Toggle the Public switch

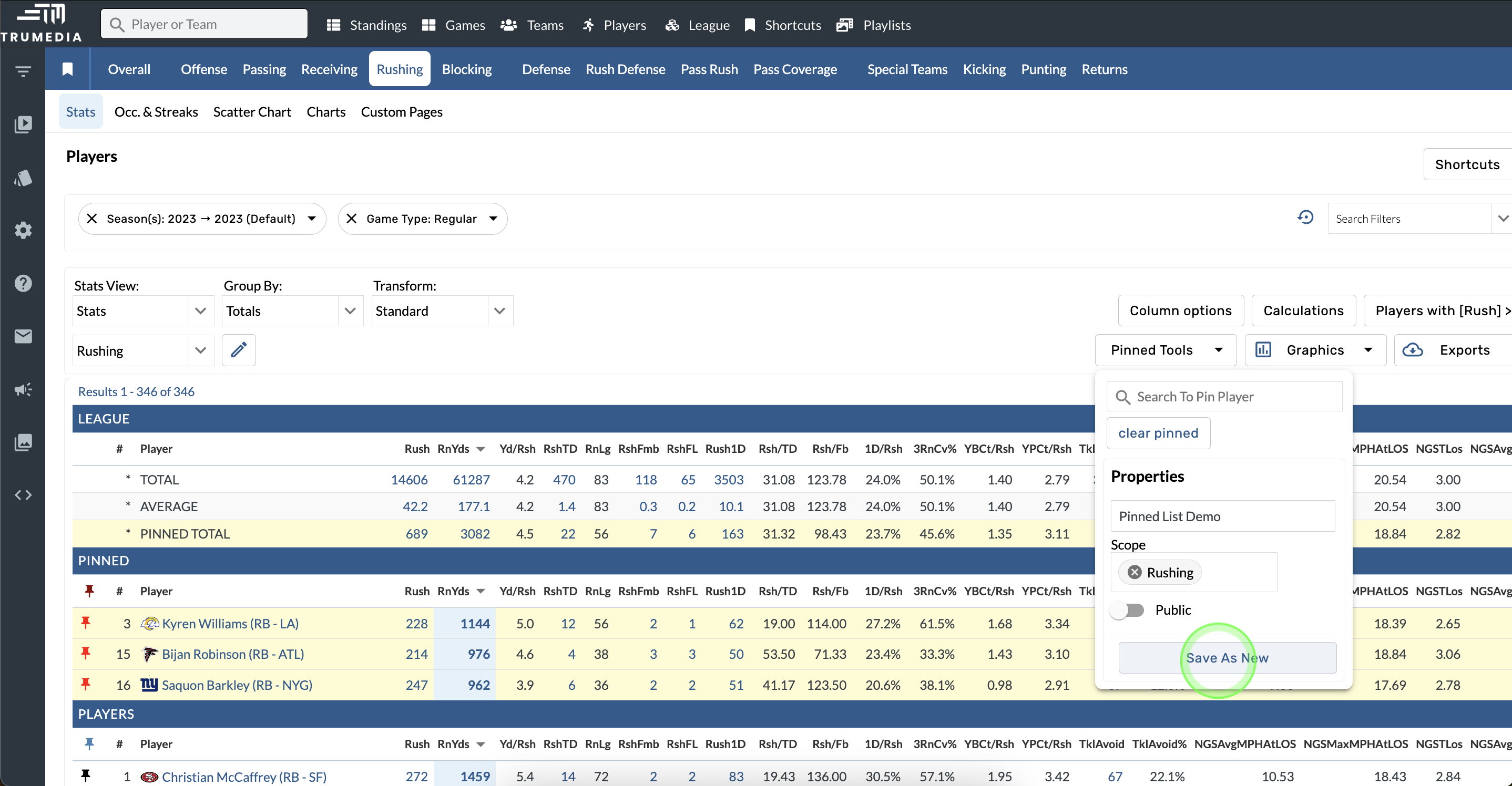point(1127,610)
